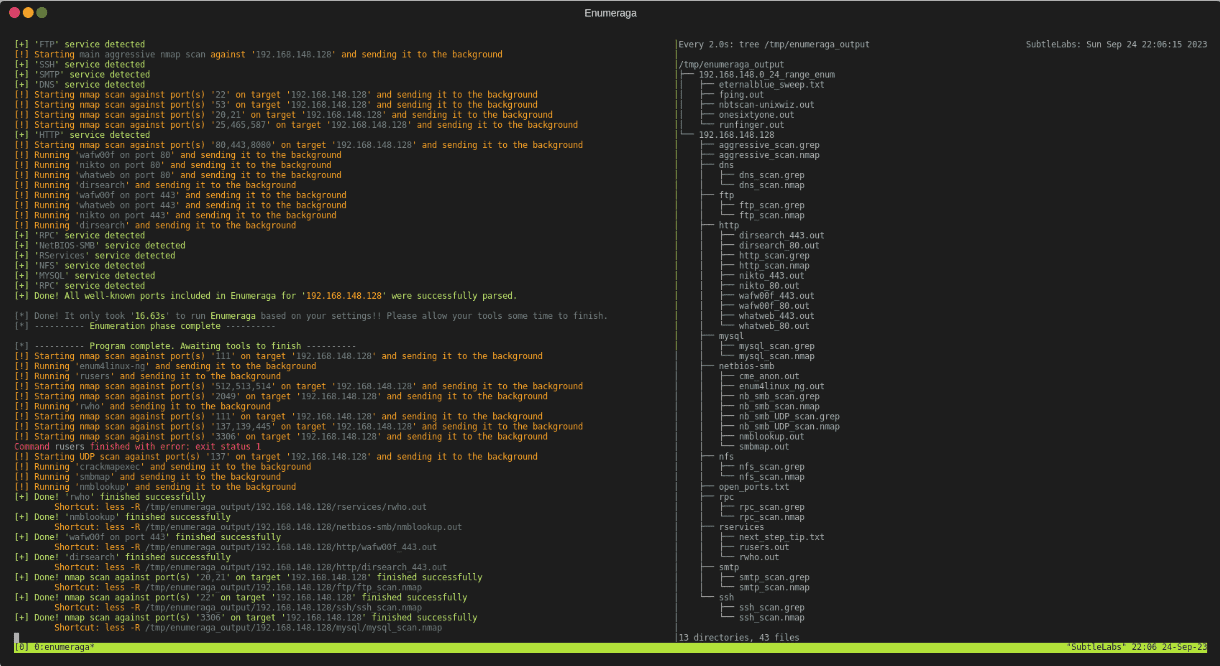1220x666 pixels.
Task: Select the http directory in the tree
Action: [728, 225]
